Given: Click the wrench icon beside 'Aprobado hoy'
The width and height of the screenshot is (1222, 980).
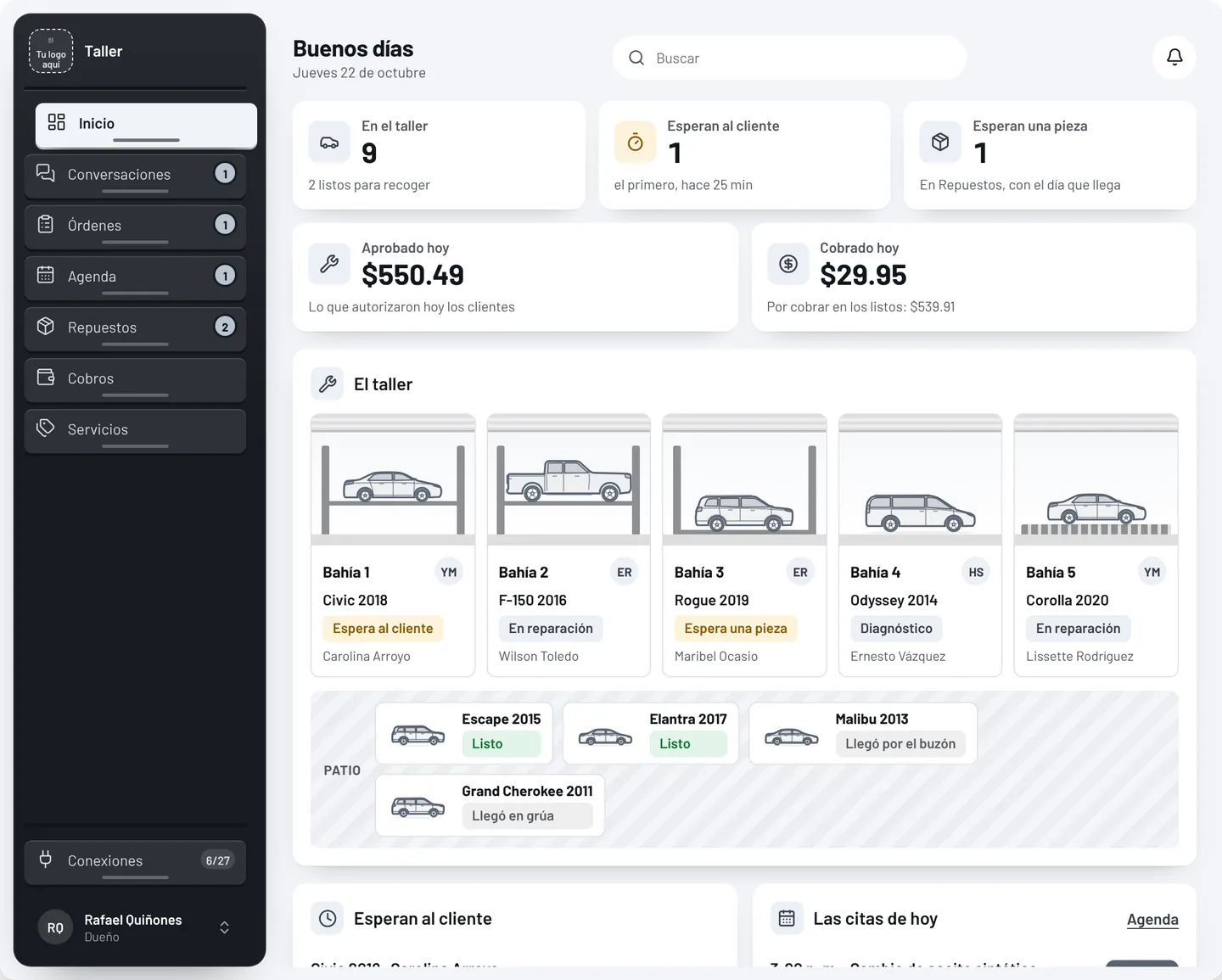Looking at the screenshot, I should 329,264.
